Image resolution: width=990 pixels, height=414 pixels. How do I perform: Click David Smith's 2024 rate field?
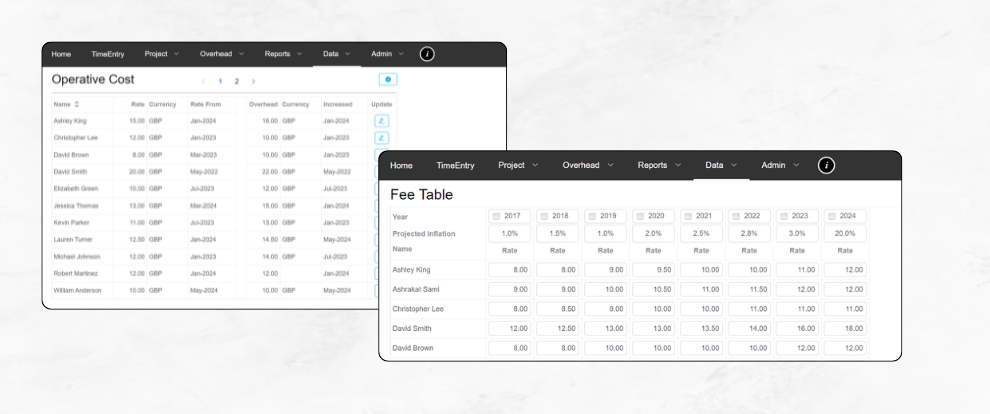(x=845, y=329)
